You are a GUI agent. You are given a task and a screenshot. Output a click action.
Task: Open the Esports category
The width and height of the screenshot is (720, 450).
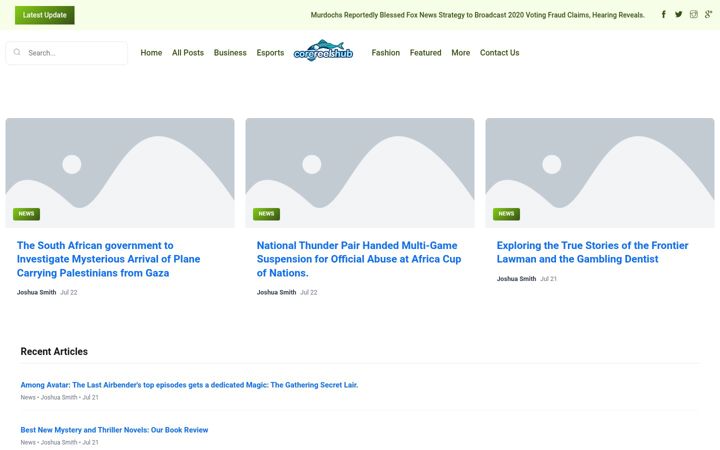(270, 53)
